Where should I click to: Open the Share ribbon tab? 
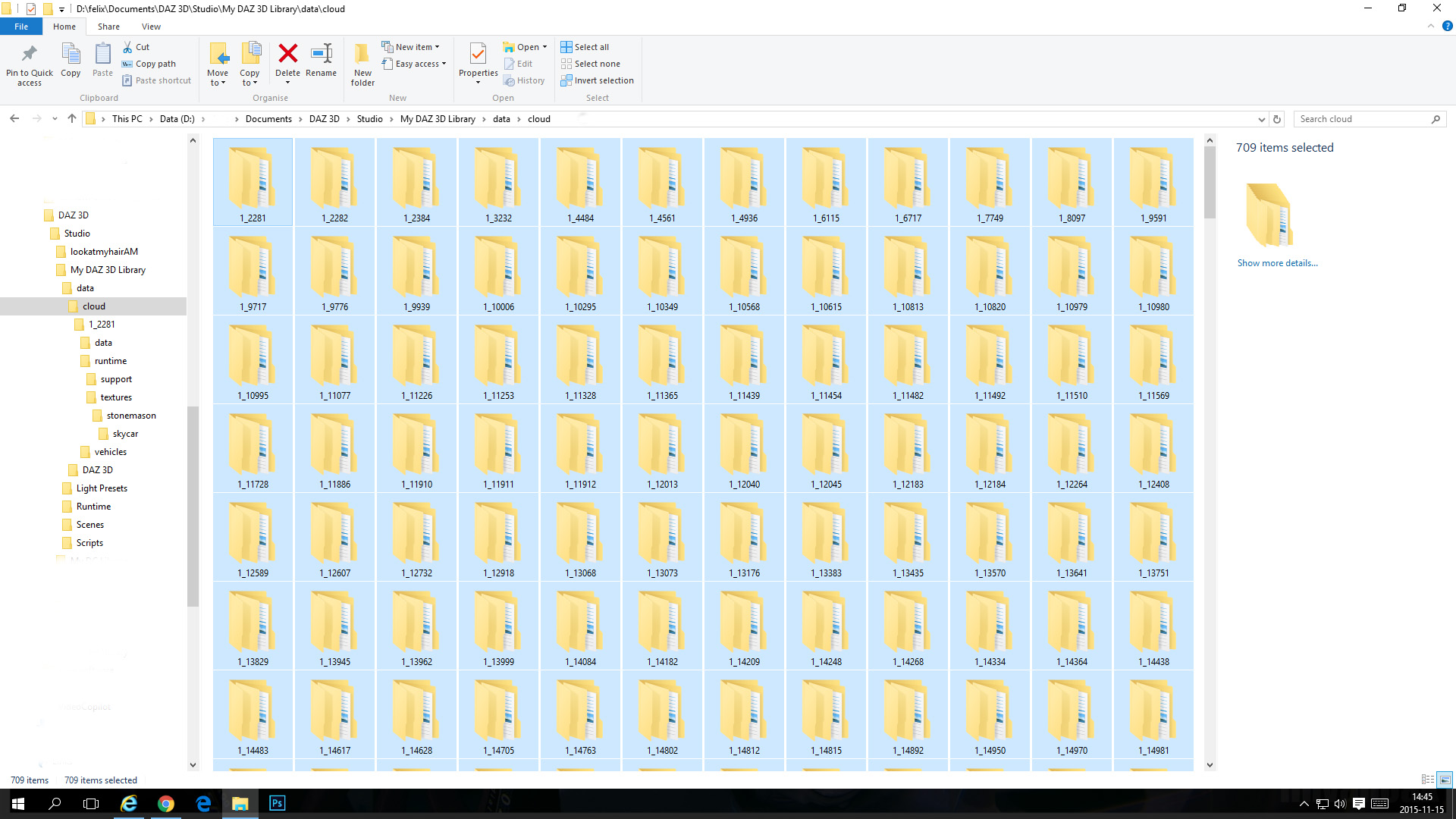coord(108,27)
